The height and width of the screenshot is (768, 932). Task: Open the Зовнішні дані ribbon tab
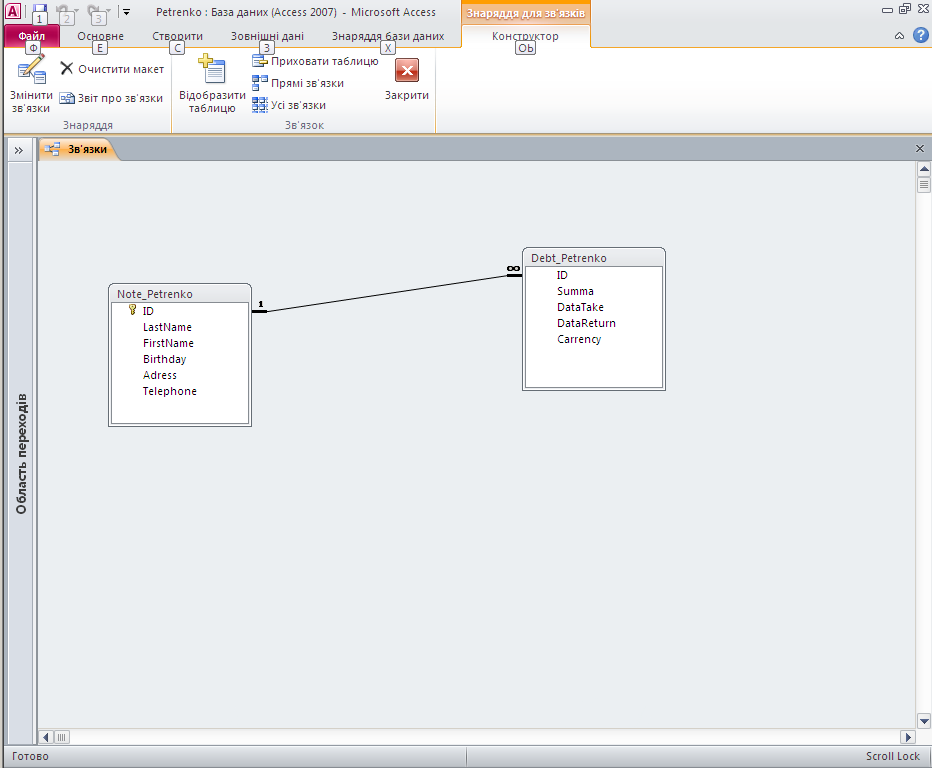(x=267, y=36)
